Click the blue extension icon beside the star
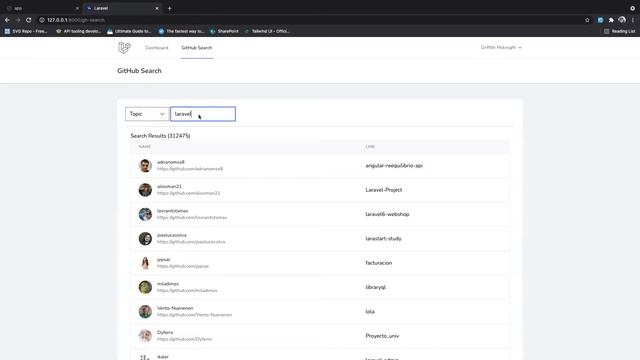Screen dimensions: 640x360 pyautogui.click(x=600, y=20)
